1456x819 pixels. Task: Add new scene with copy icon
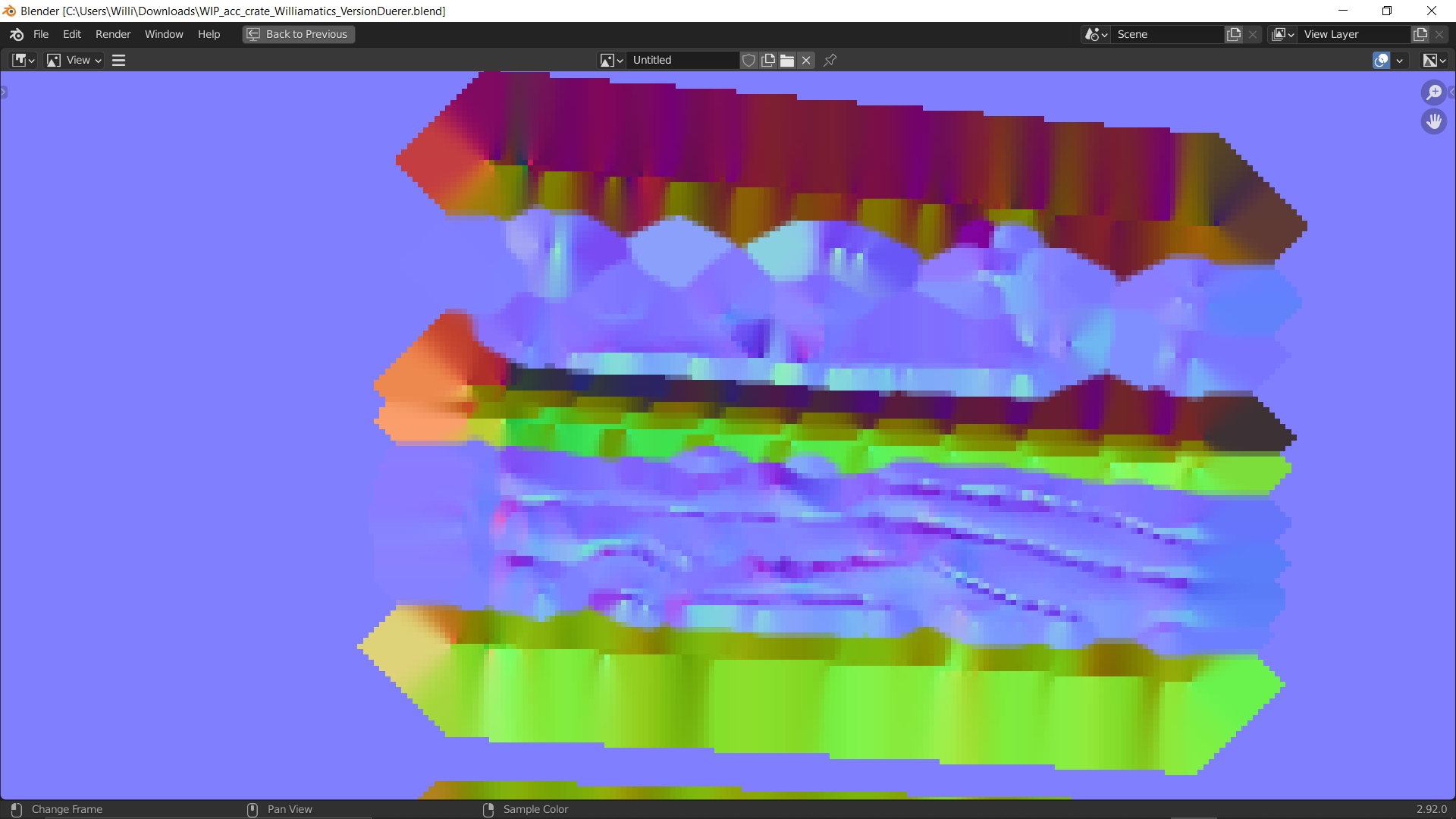click(1234, 34)
